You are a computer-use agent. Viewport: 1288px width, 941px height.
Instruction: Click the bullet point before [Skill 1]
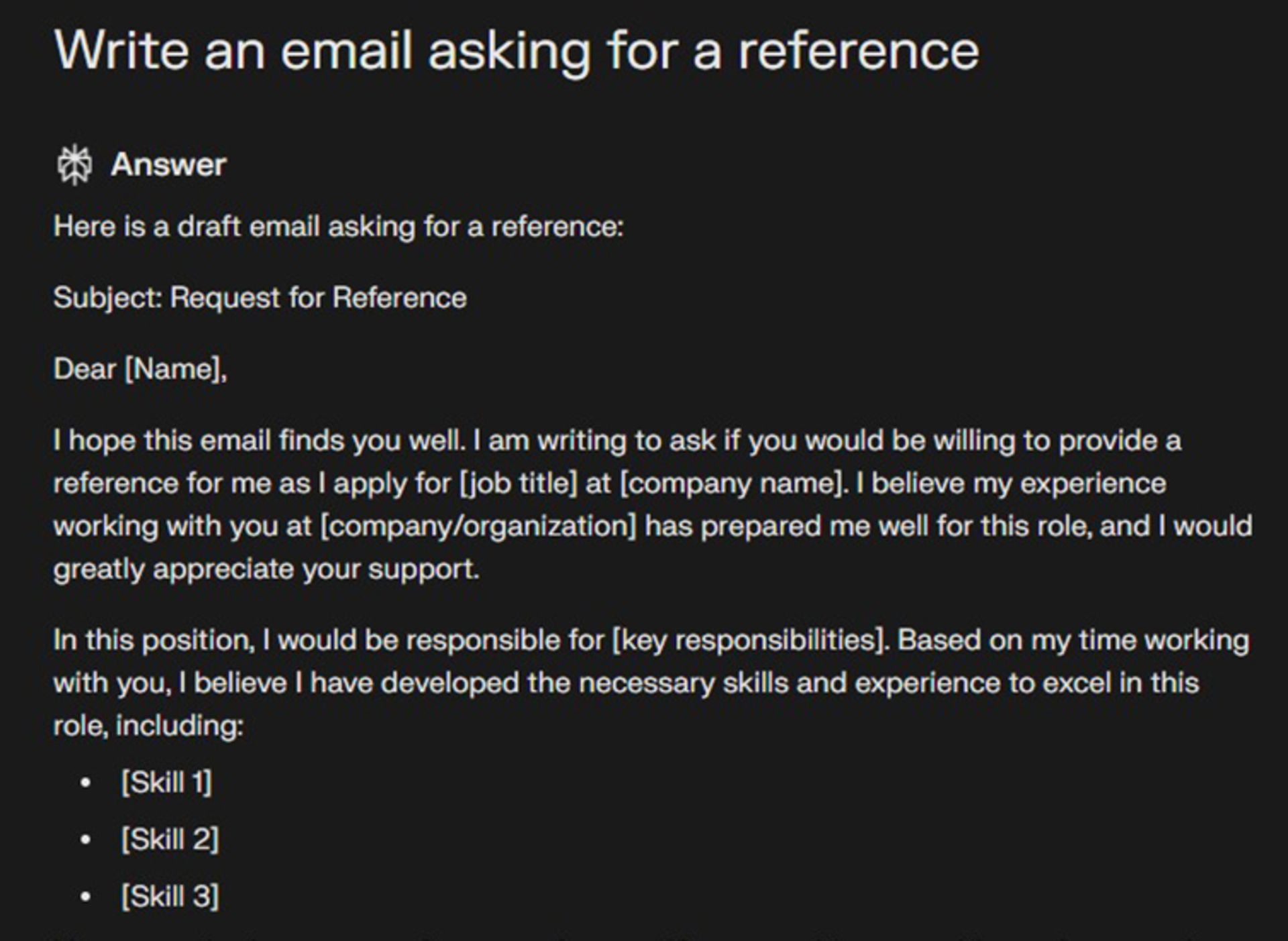pos(85,783)
